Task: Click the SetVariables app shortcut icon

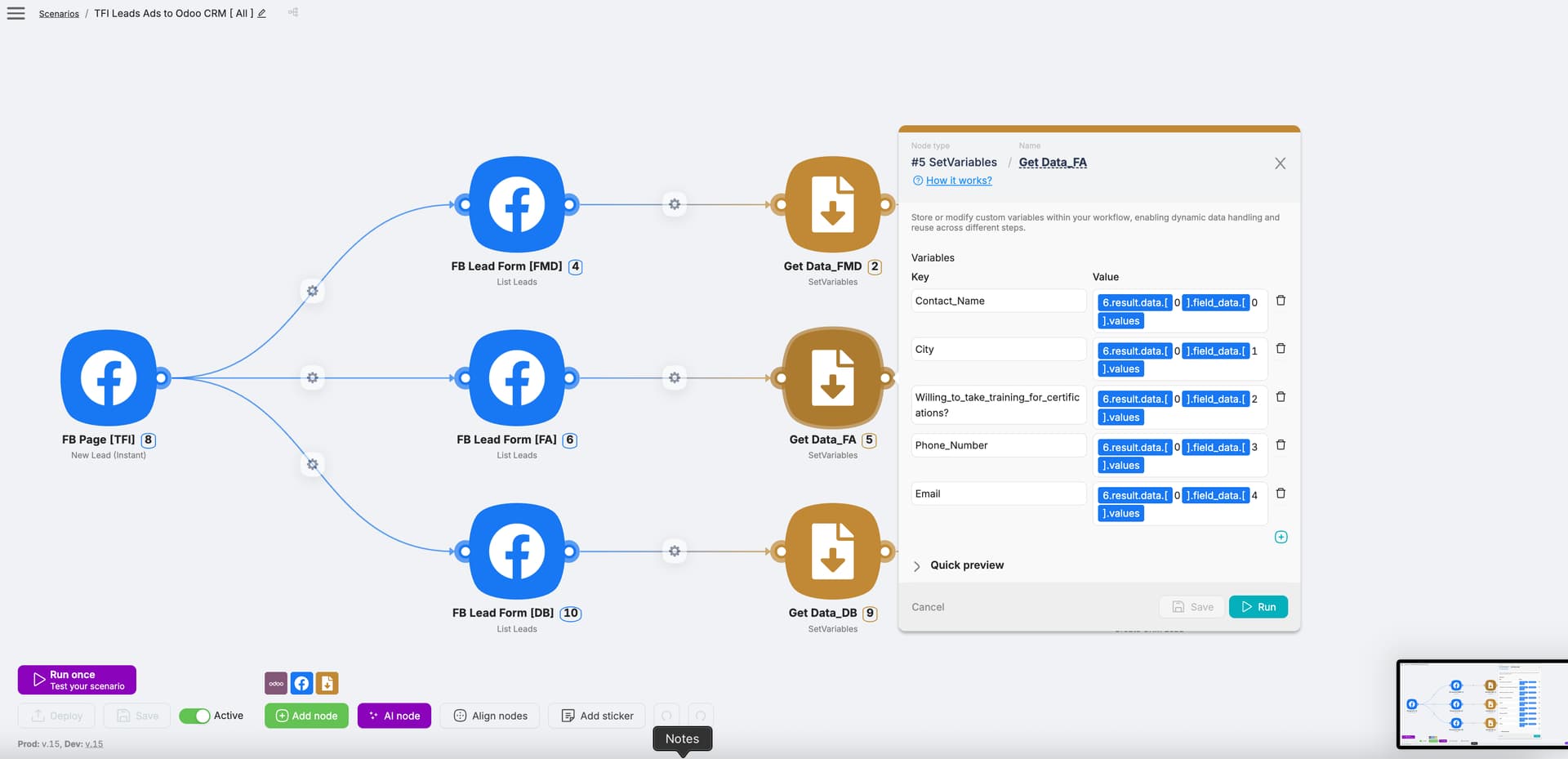Action: (327, 683)
